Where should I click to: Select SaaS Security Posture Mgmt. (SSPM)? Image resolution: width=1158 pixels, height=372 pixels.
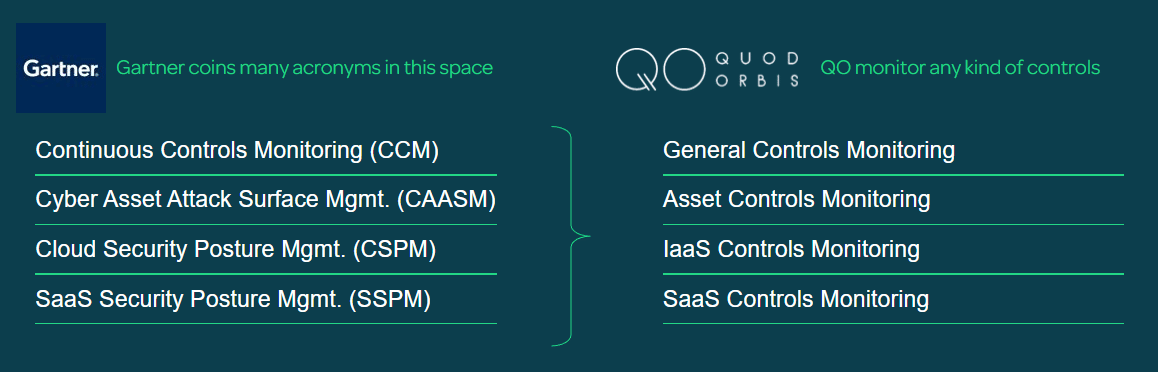[266, 299]
